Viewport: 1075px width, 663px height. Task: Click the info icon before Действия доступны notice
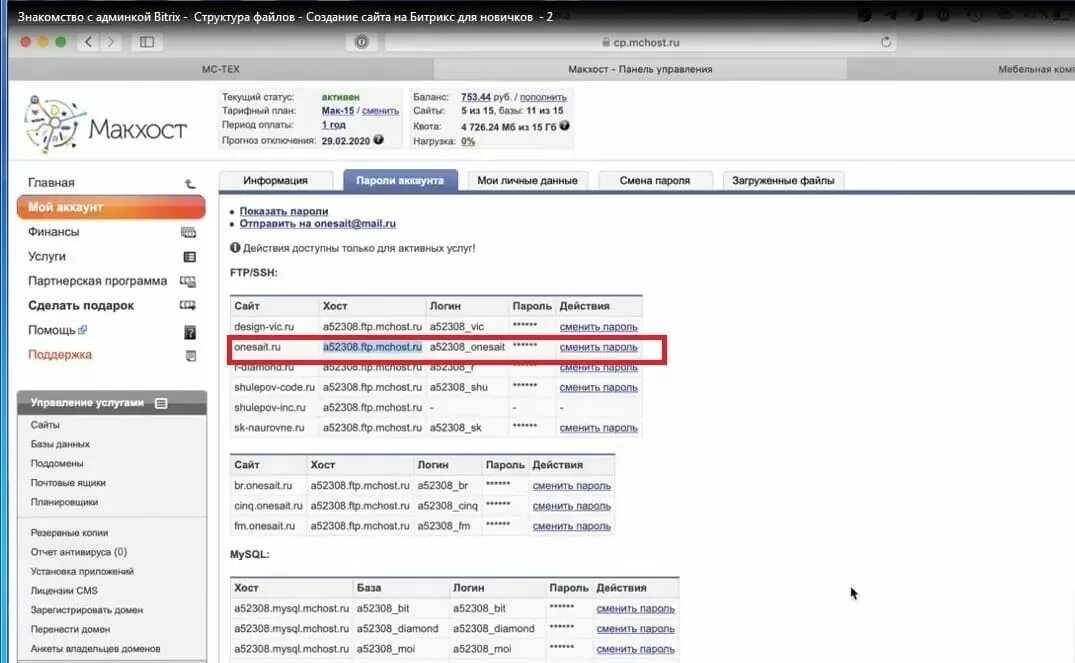(x=235, y=248)
